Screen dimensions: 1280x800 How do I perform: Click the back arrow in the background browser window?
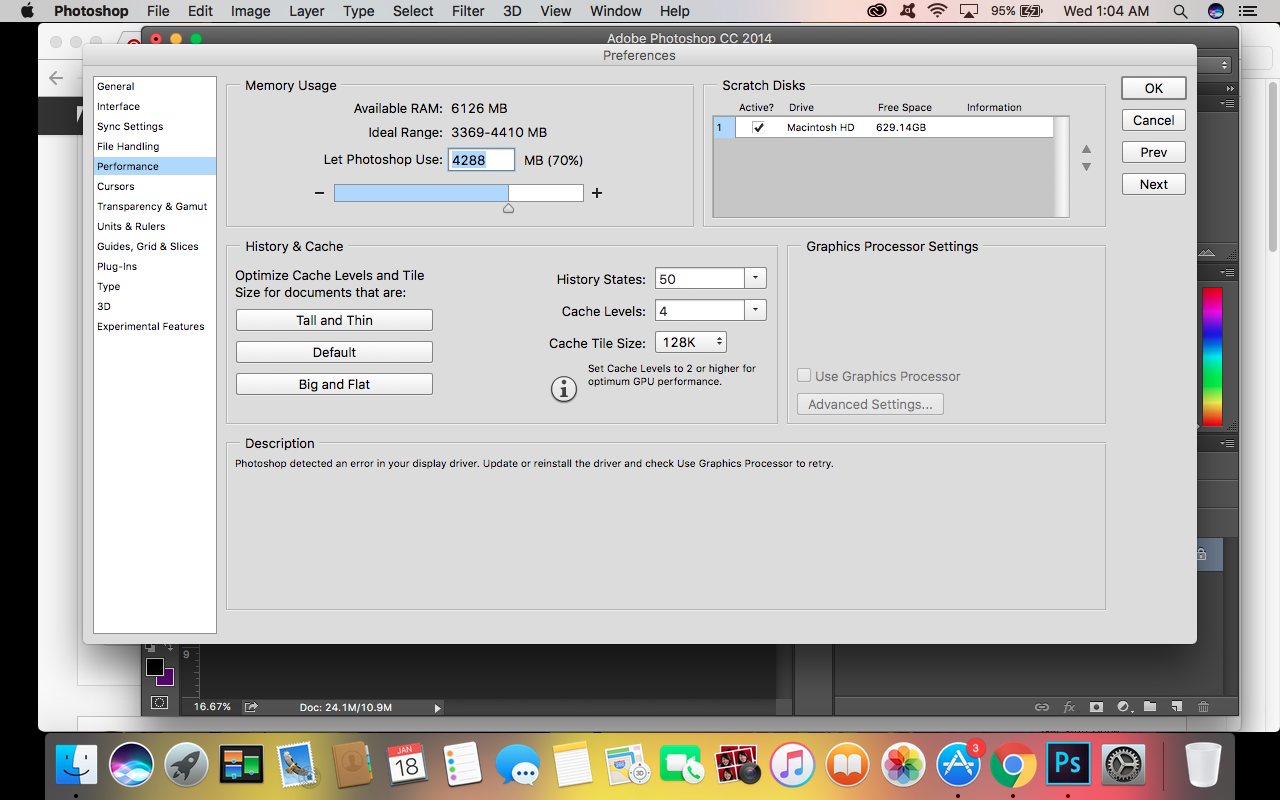click(56, 78)
